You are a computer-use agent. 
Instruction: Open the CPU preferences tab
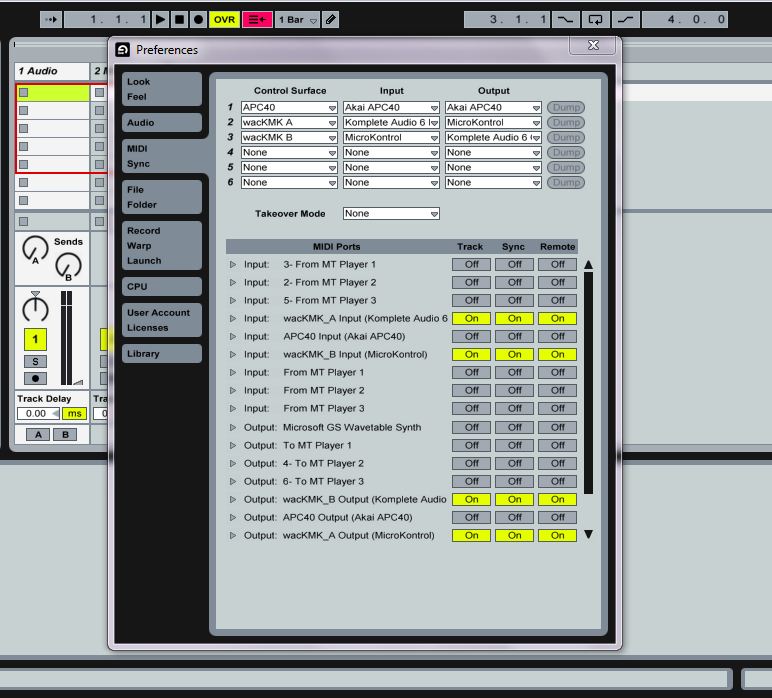(x=161, y=286)
